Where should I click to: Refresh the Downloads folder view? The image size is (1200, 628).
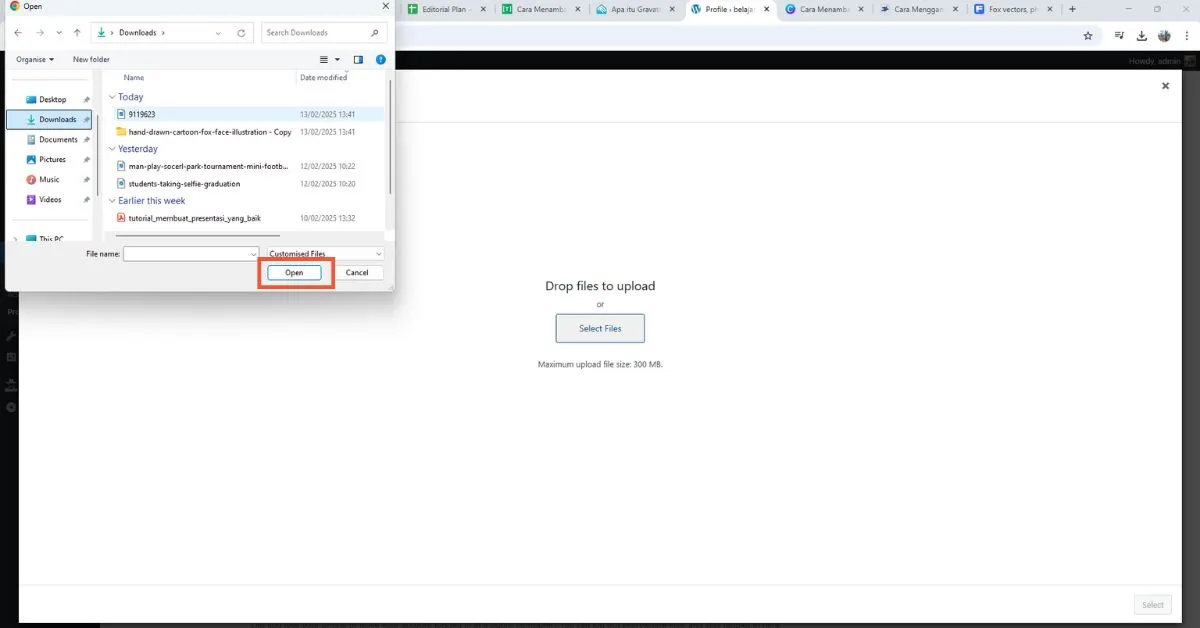tap(241, 32)
